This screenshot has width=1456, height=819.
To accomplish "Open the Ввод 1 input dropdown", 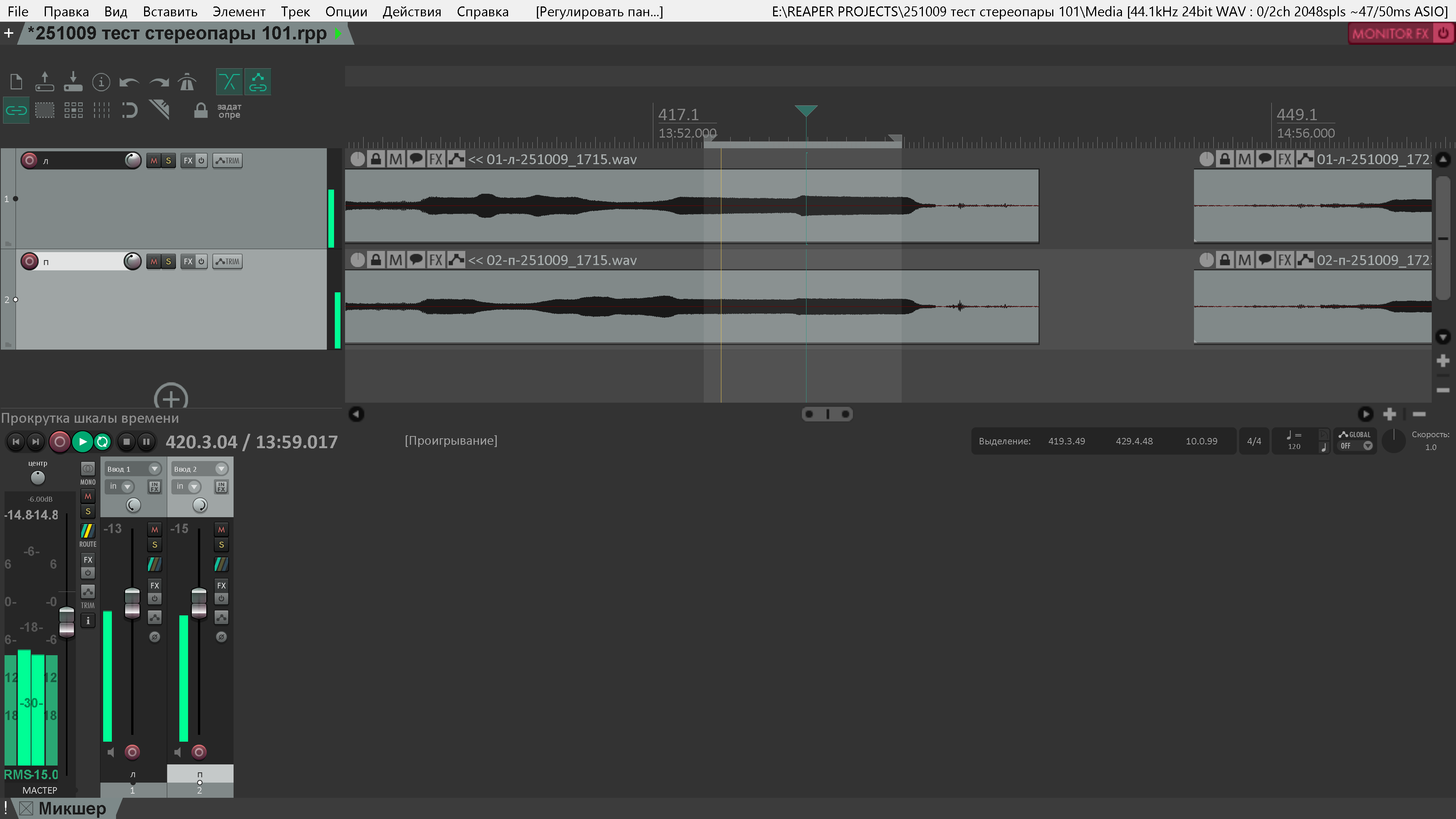I will (154, 469).
